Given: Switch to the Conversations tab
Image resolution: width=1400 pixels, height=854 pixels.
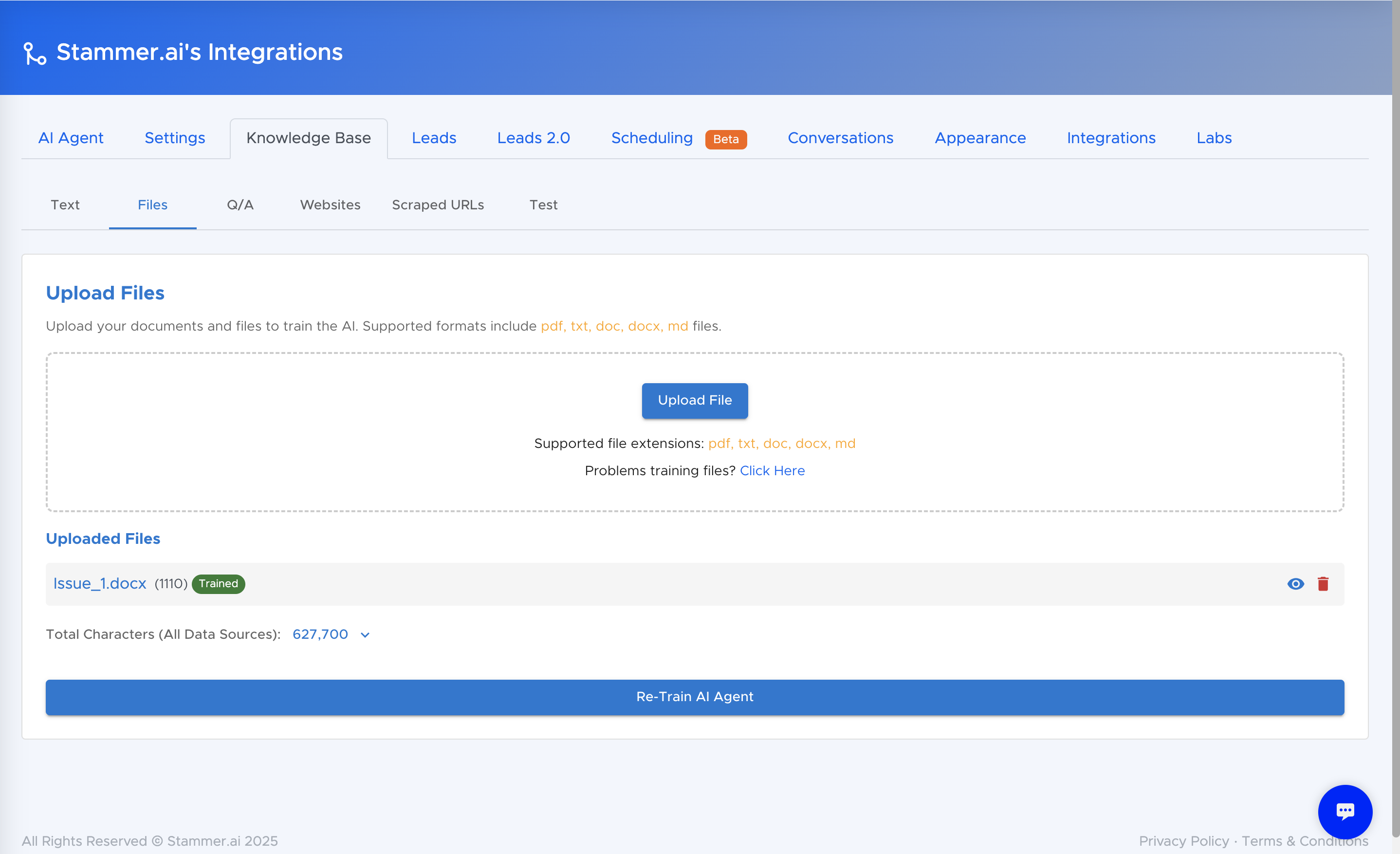Looking at the screenshot, I should coord(840,138).
